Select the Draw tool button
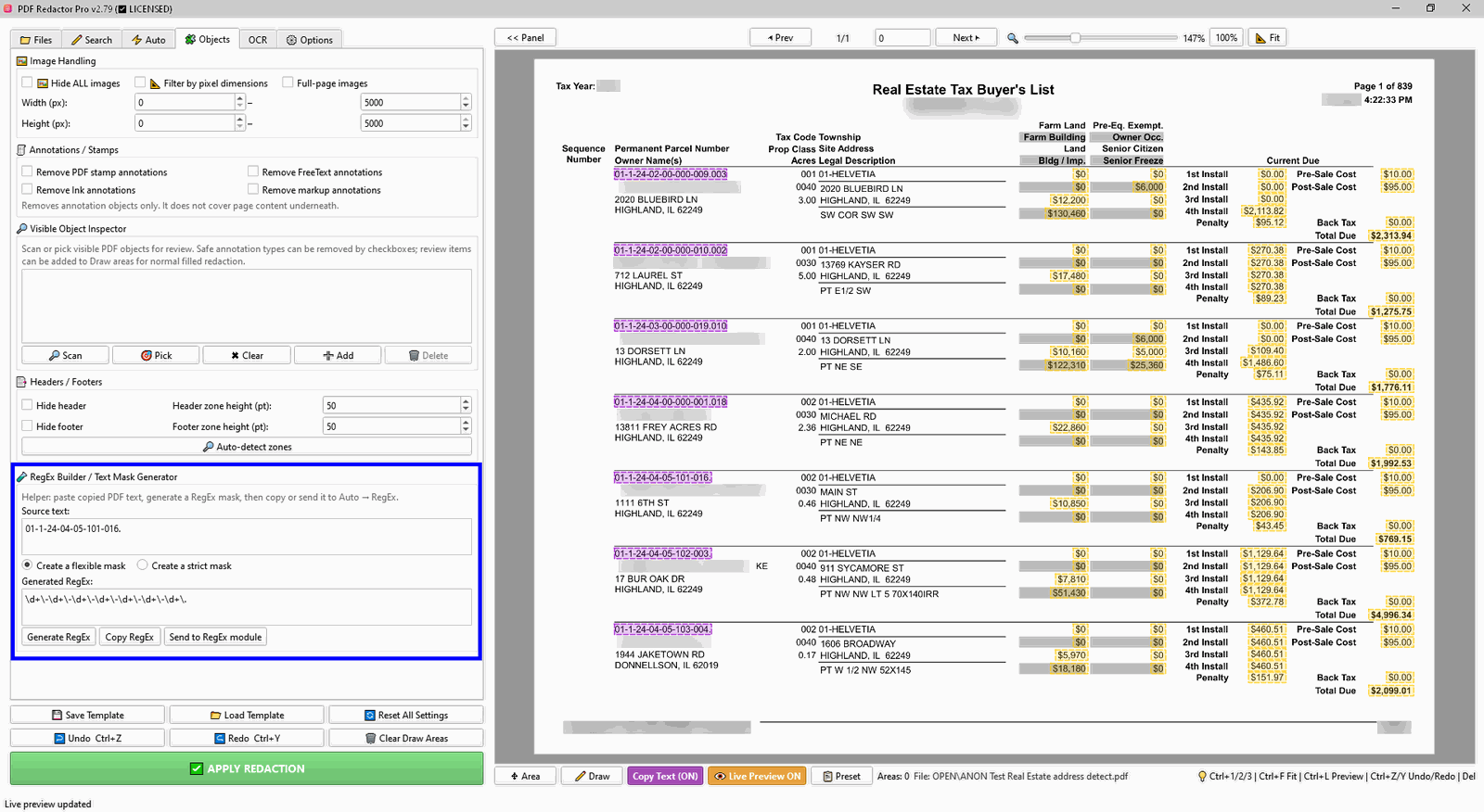 [x=592, y=777]
